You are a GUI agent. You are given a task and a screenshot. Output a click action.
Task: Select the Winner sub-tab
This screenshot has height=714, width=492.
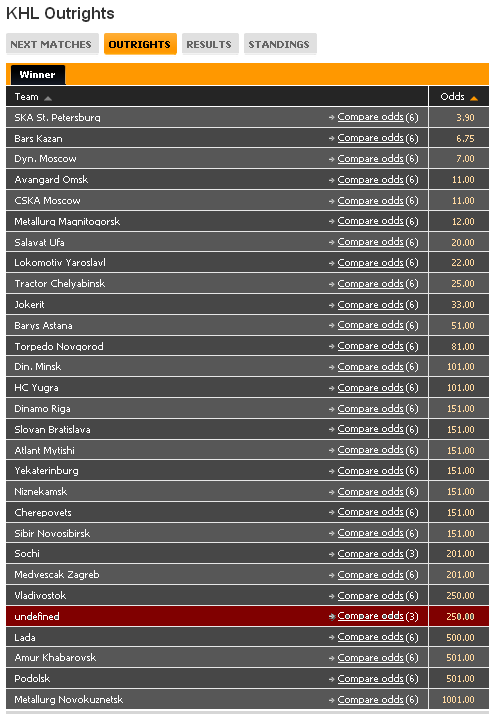[37, 75]
